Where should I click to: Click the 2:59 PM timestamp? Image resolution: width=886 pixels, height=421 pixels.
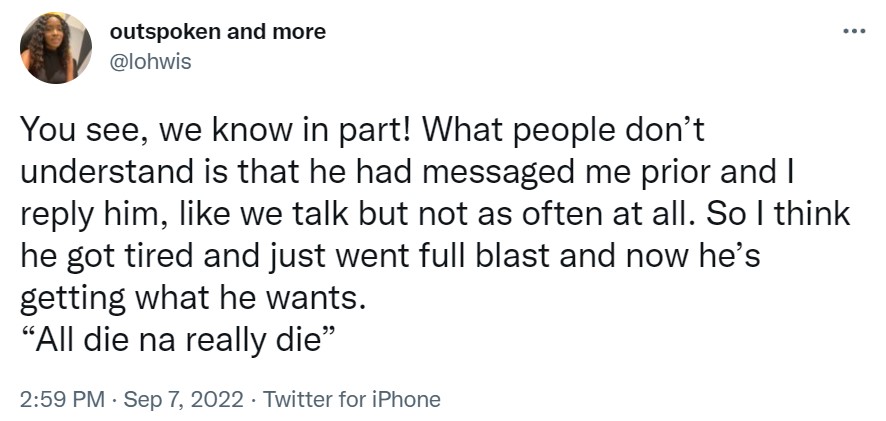62,399
